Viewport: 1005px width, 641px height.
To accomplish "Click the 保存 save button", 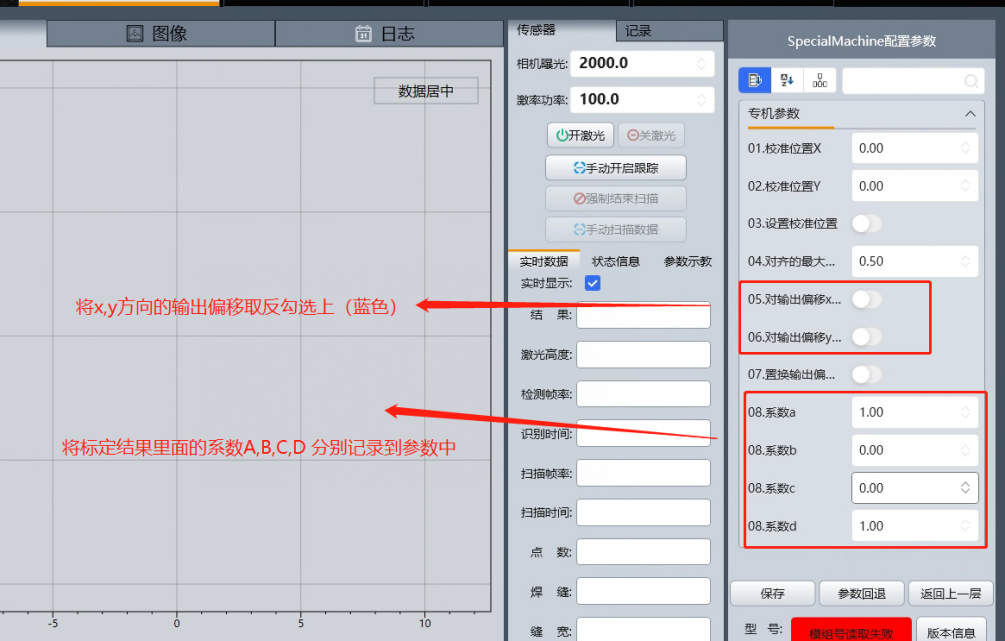I will pyautogui.click(x=772, y=593).
